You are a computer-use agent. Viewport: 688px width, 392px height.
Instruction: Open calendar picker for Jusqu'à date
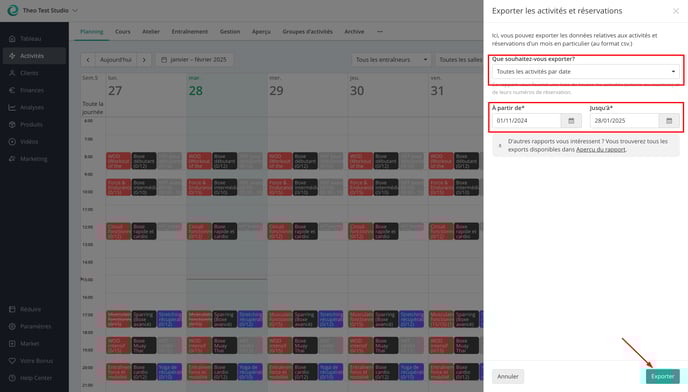click(x=669, y=120)
